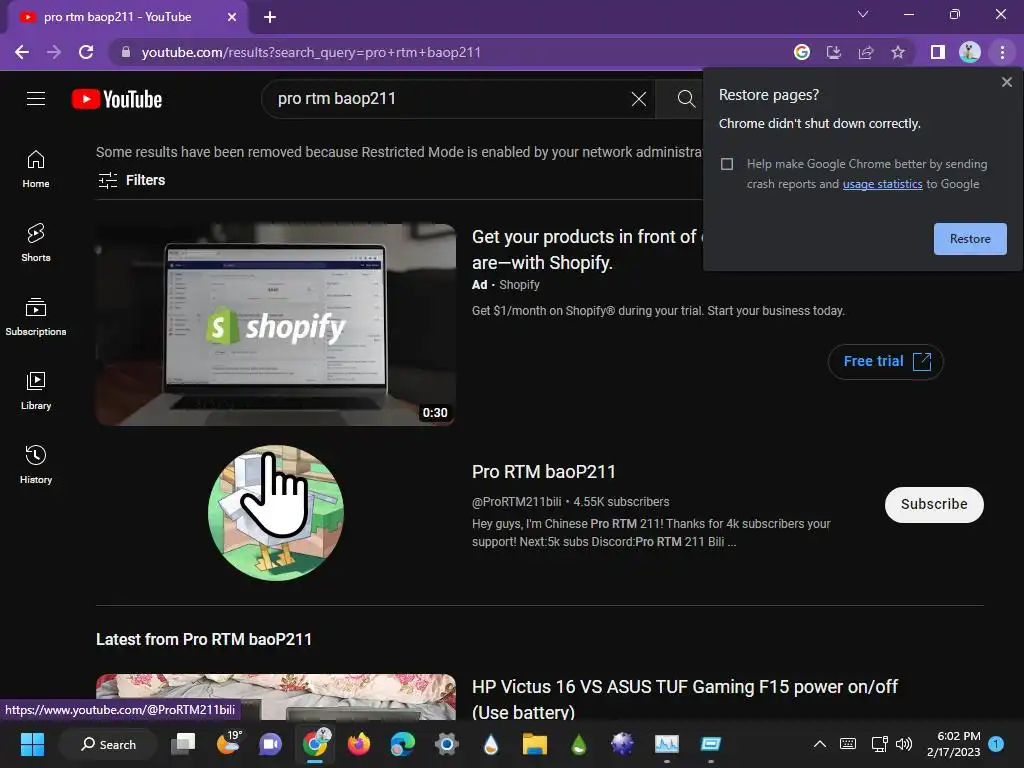Go back with Chrome's back arrow

point(22,52)
